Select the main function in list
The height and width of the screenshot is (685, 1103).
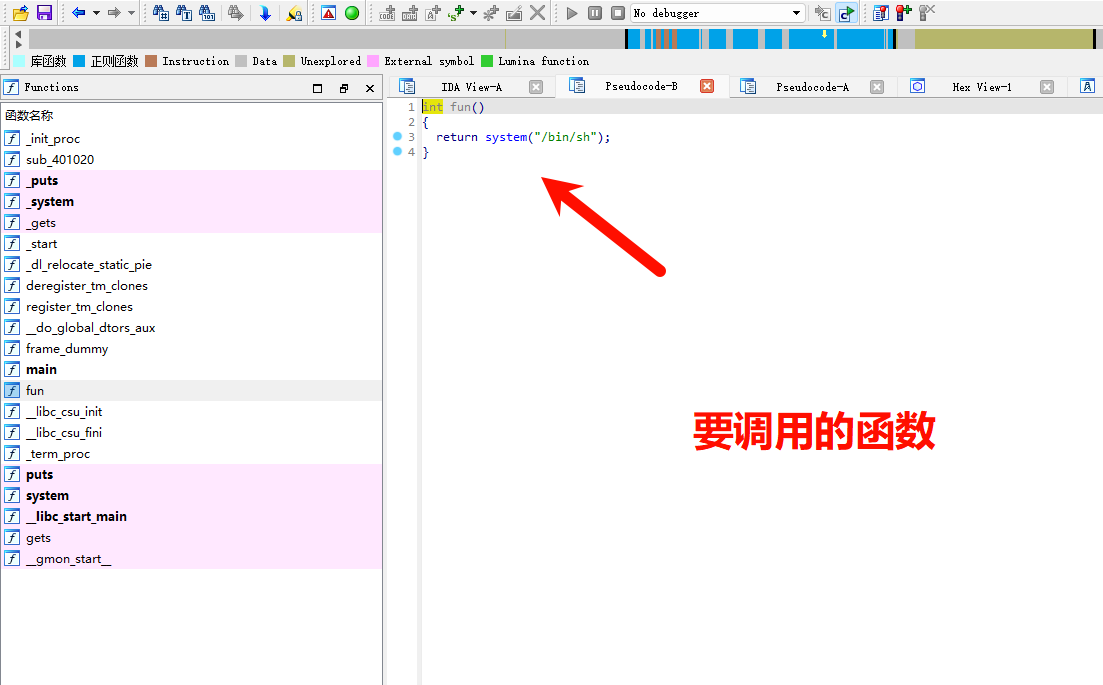coord(41,370)
